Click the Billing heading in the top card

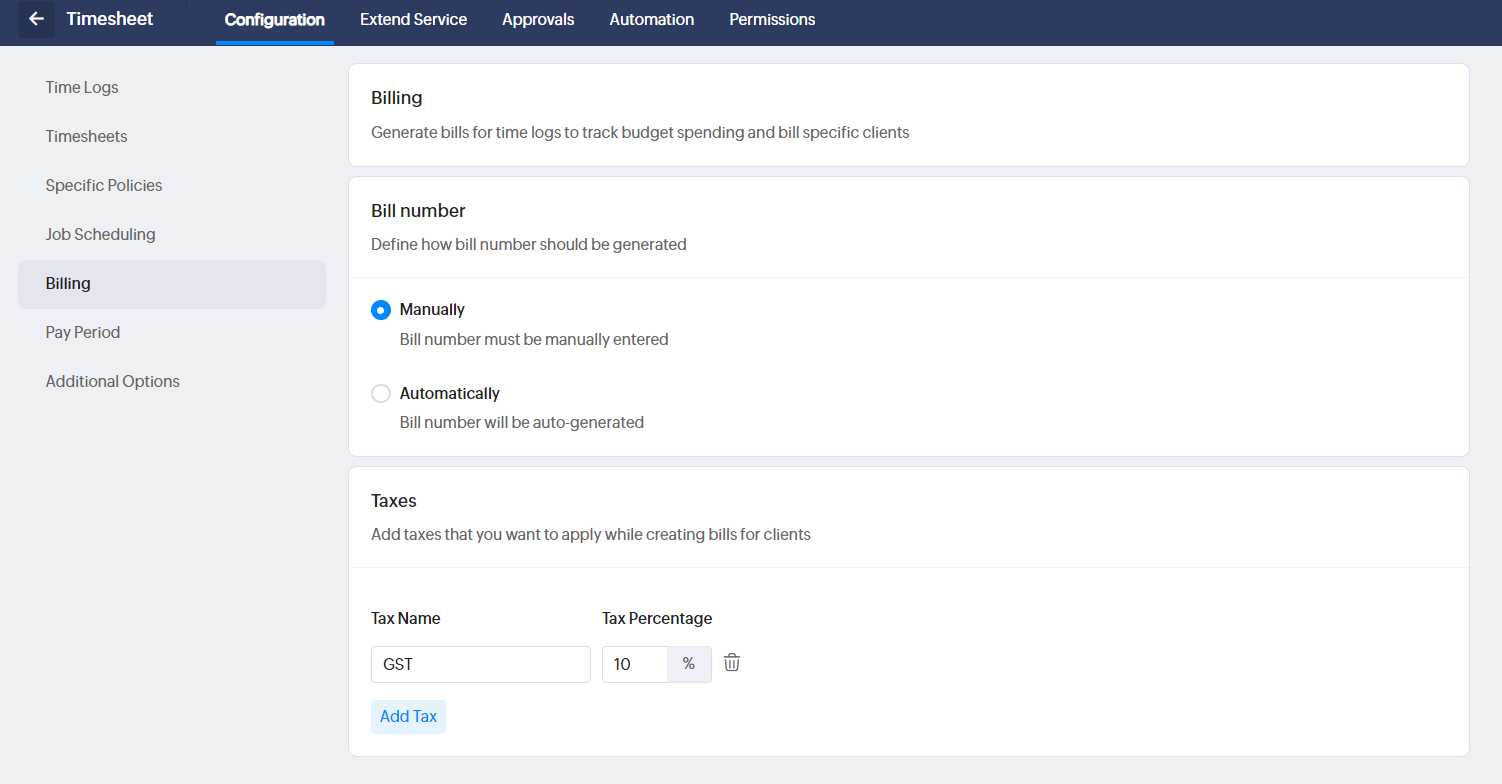point(397,98)
